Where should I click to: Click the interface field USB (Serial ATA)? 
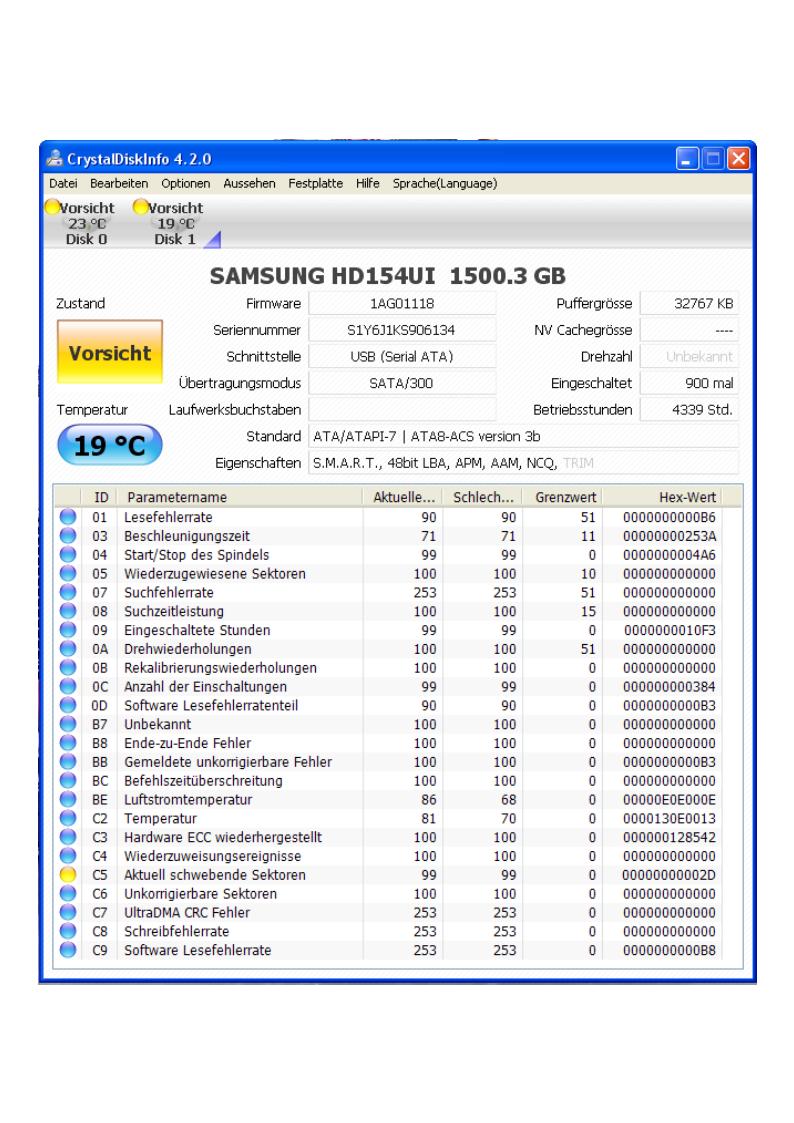click(x=402, y=357)
